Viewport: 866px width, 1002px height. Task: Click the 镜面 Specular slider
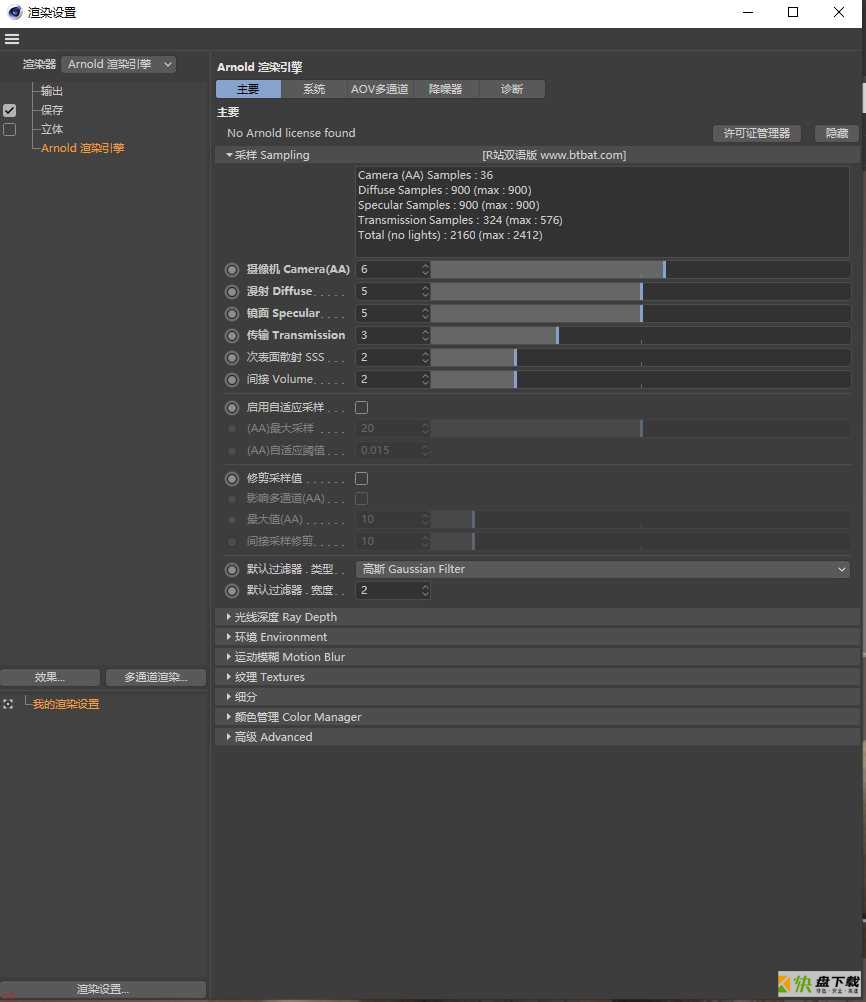[640, 313]
